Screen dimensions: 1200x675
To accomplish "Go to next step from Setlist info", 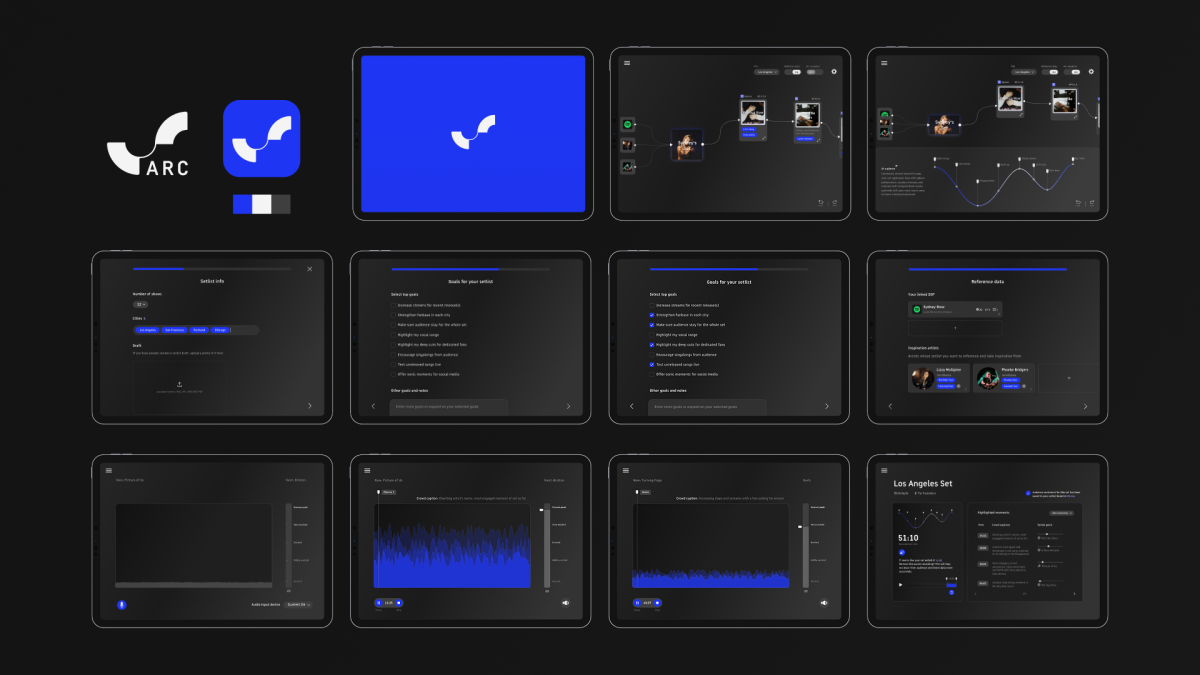I will click(309, 406).
